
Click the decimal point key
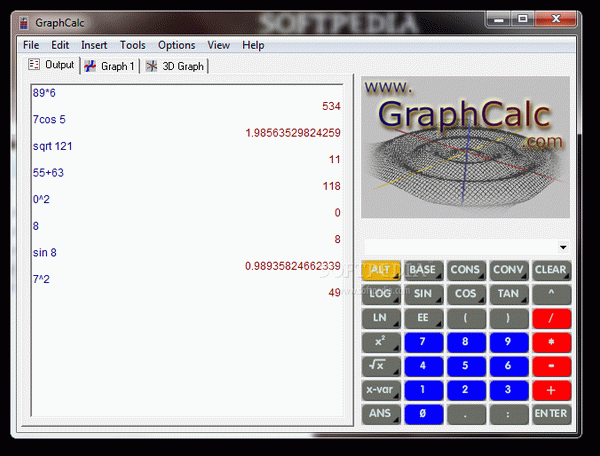tap(466, 414)
